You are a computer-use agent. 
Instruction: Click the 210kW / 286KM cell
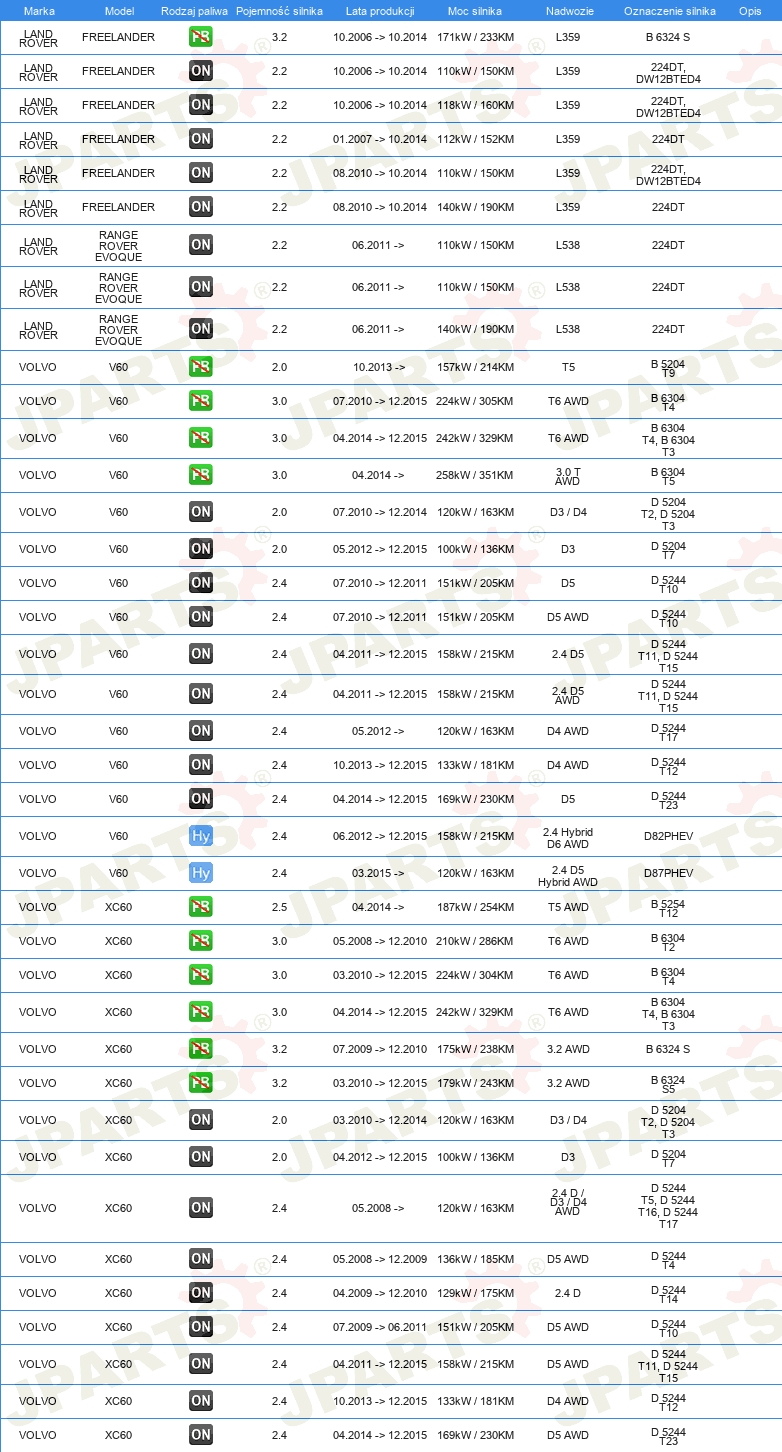[475, 941]
